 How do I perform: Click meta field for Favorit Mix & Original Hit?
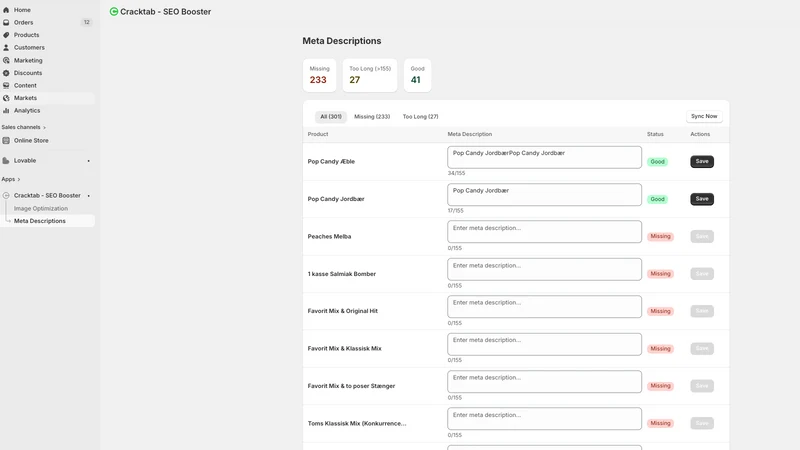tap(544, 307)
